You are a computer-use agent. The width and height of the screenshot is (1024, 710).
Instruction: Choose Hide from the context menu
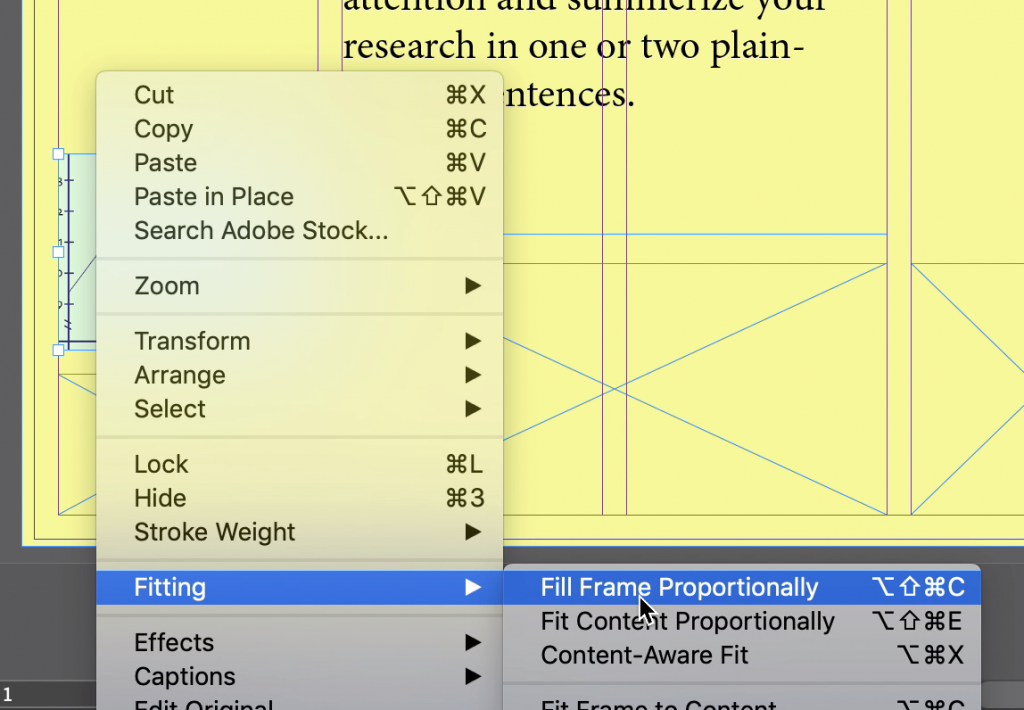click(300, 498)
